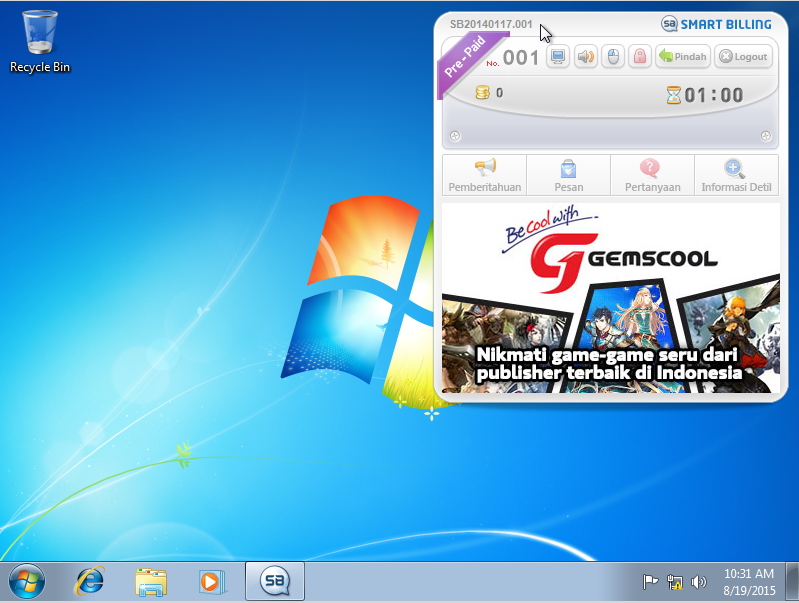The image size is (799, 603).
Task: Click the Smart Billing taskbar button
Action: [x=275, y=581]
